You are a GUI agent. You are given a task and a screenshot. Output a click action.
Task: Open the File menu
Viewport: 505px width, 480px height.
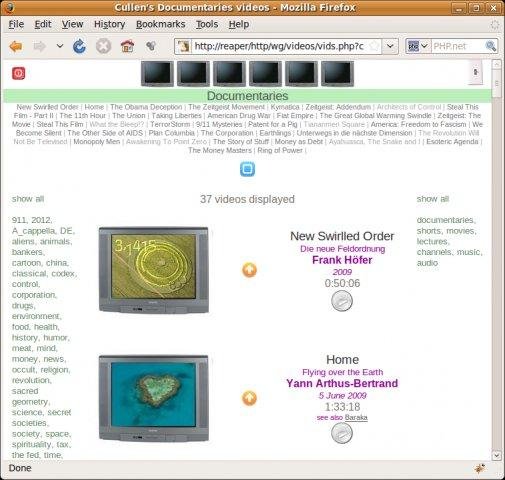[x=16, y=24]
